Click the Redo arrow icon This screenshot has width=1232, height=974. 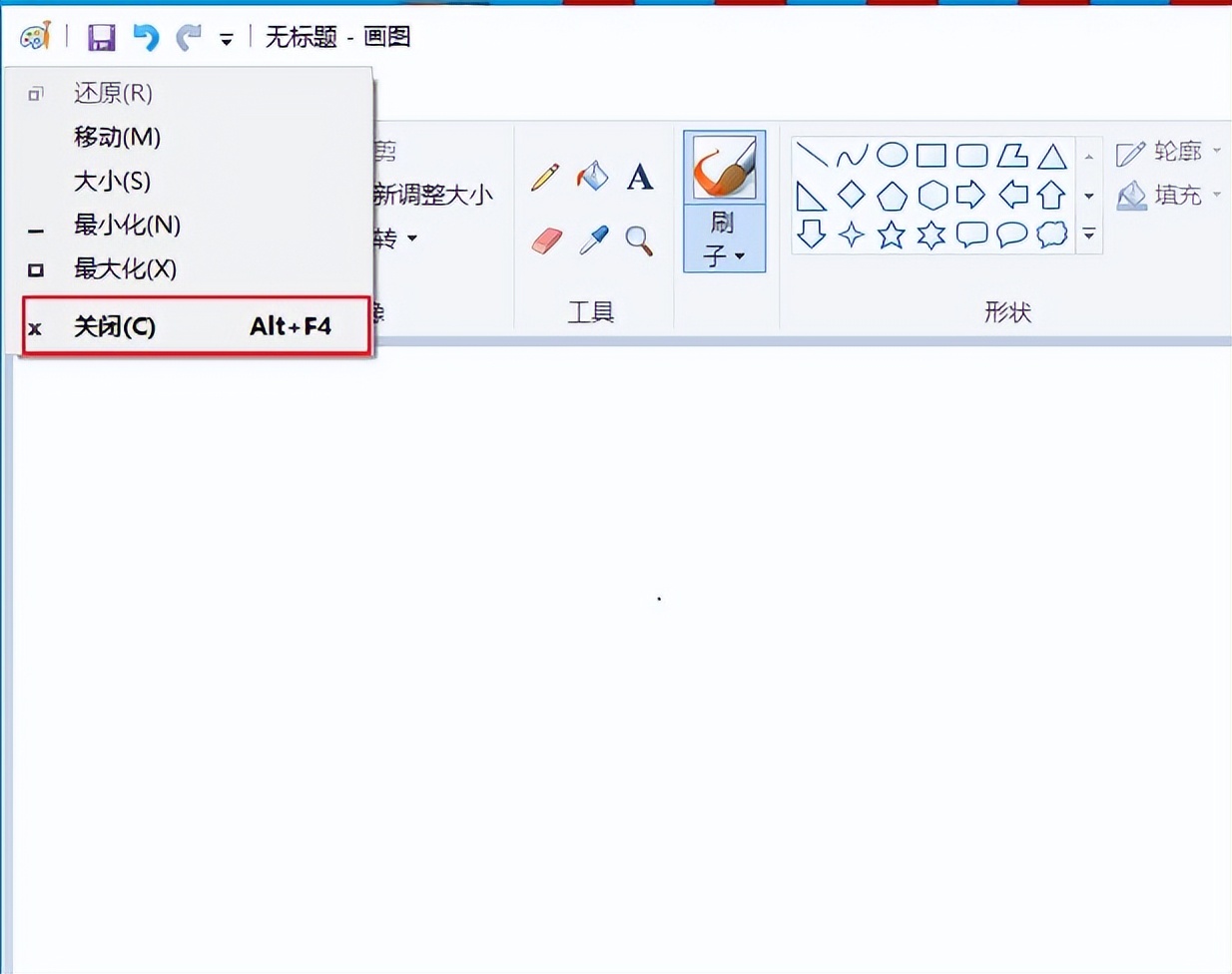[188, 38]
